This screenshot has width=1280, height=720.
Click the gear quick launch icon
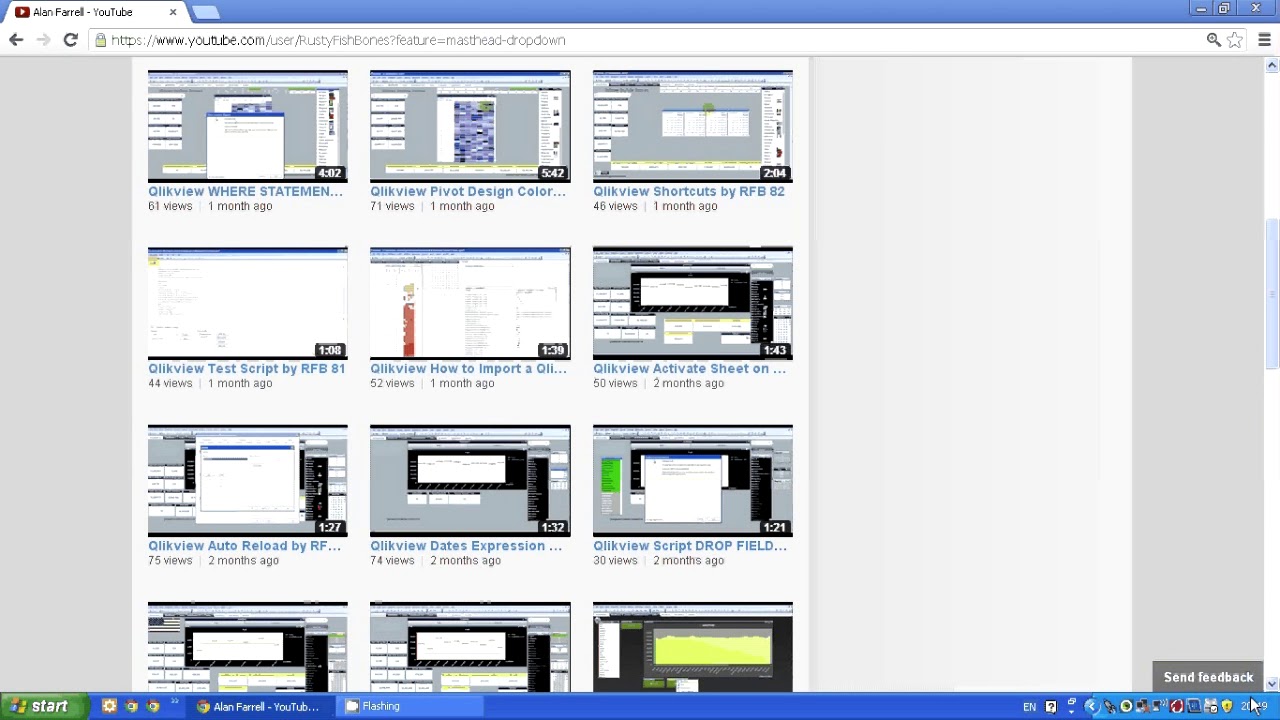click(x=109, y=706)
